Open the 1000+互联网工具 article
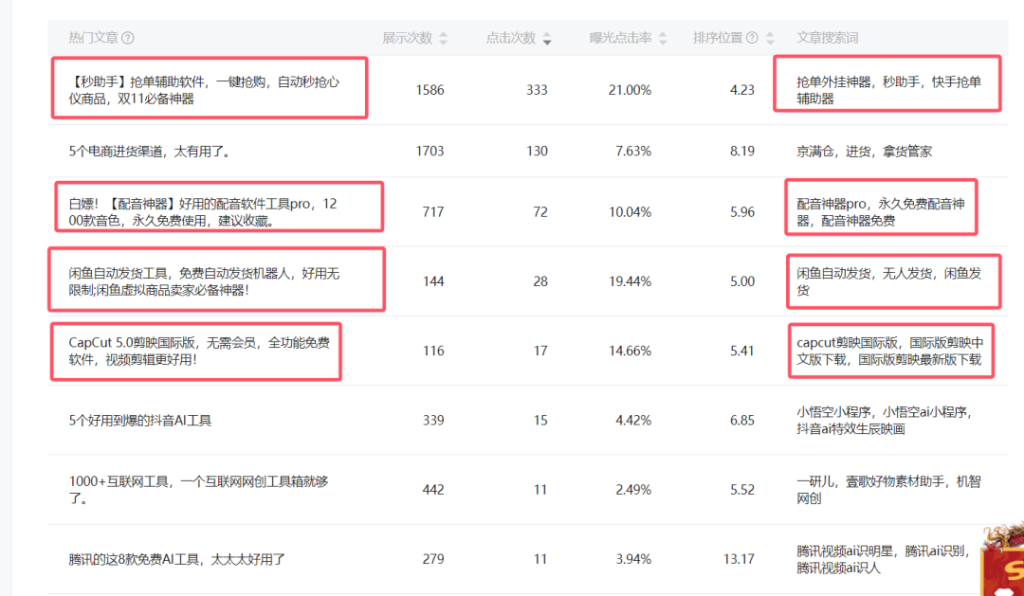Screen dimensions: 1024x596 pyautogui.click(x=198, y=489)
